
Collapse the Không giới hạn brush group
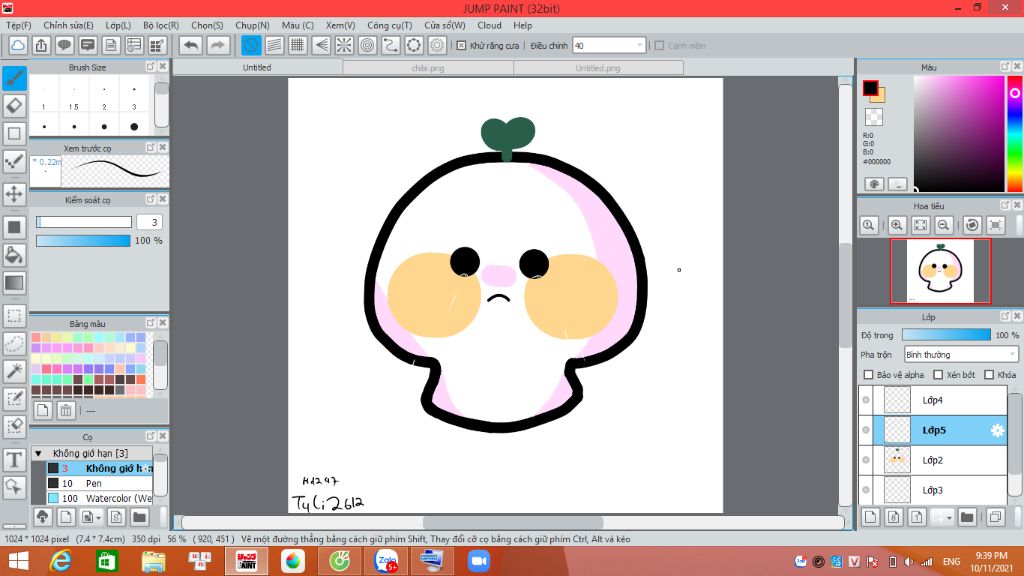38,453
